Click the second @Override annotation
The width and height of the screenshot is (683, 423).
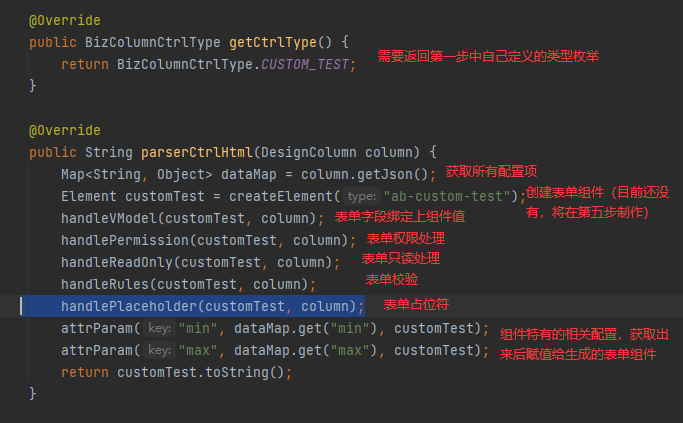(64, 130)
